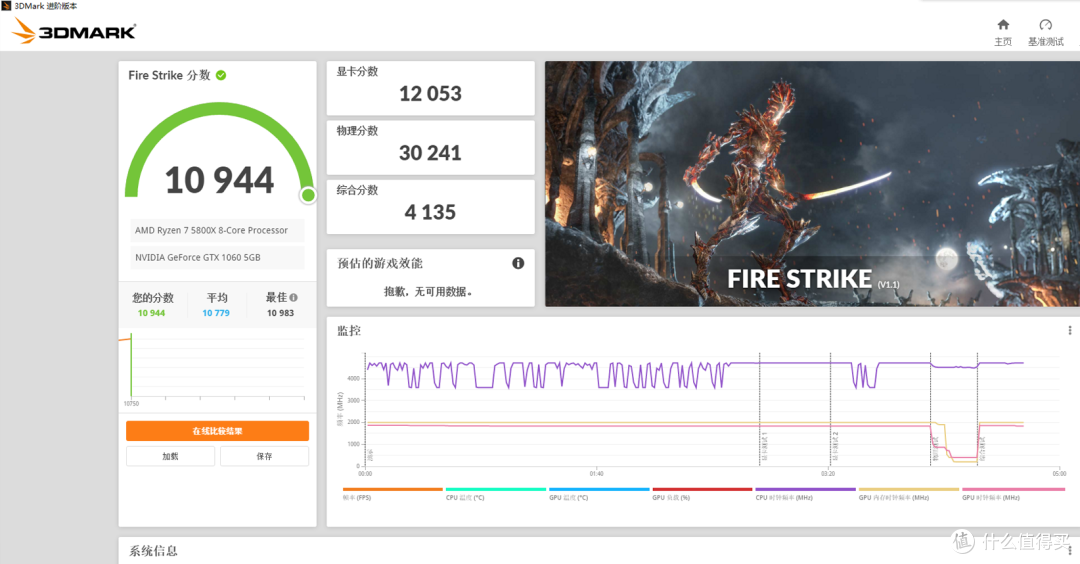Click the 01:40 timeline marker on chart
This screenshot has width=1080, height=564.
pos(596,474)
